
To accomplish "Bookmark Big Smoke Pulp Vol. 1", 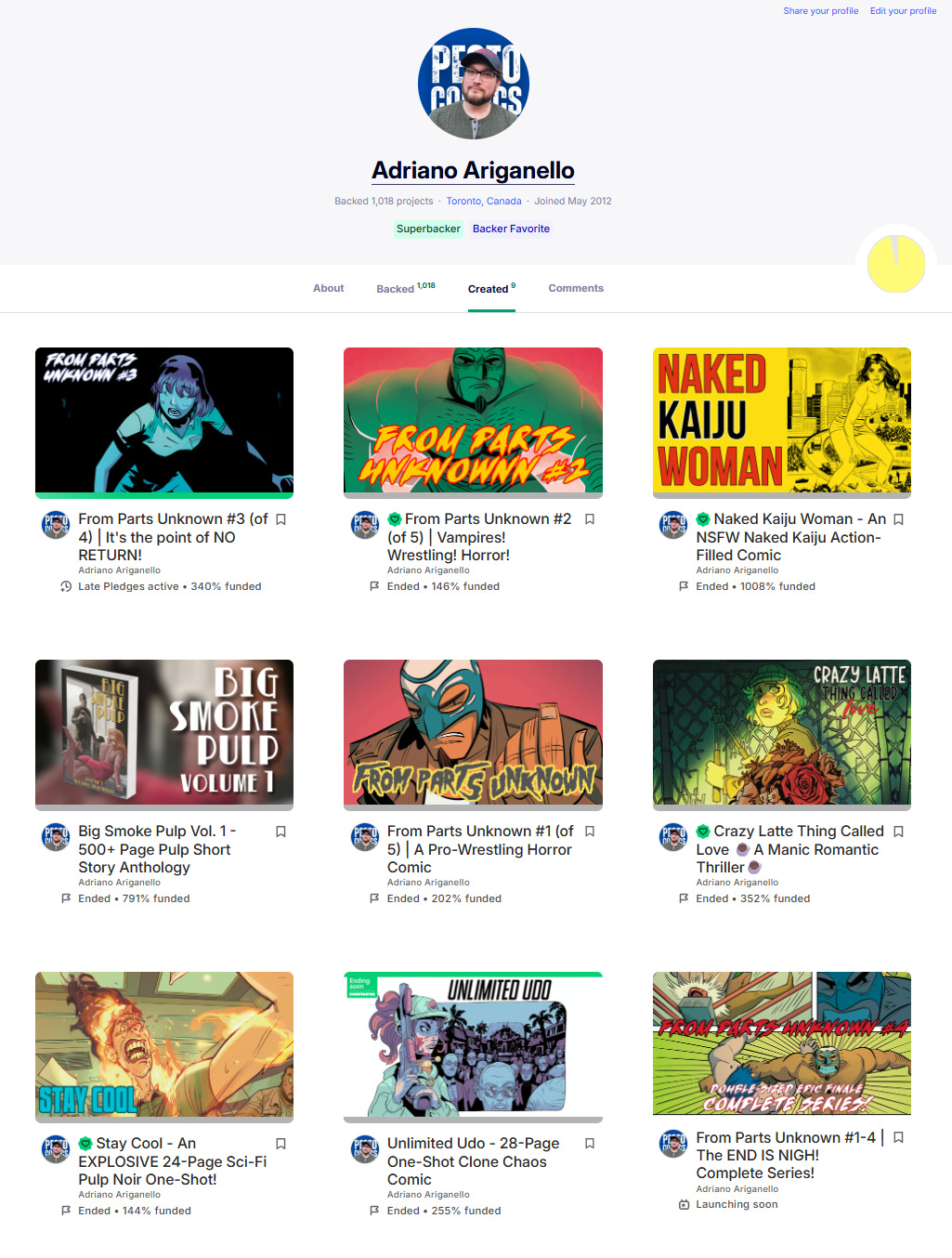I will tap(280, 832).
